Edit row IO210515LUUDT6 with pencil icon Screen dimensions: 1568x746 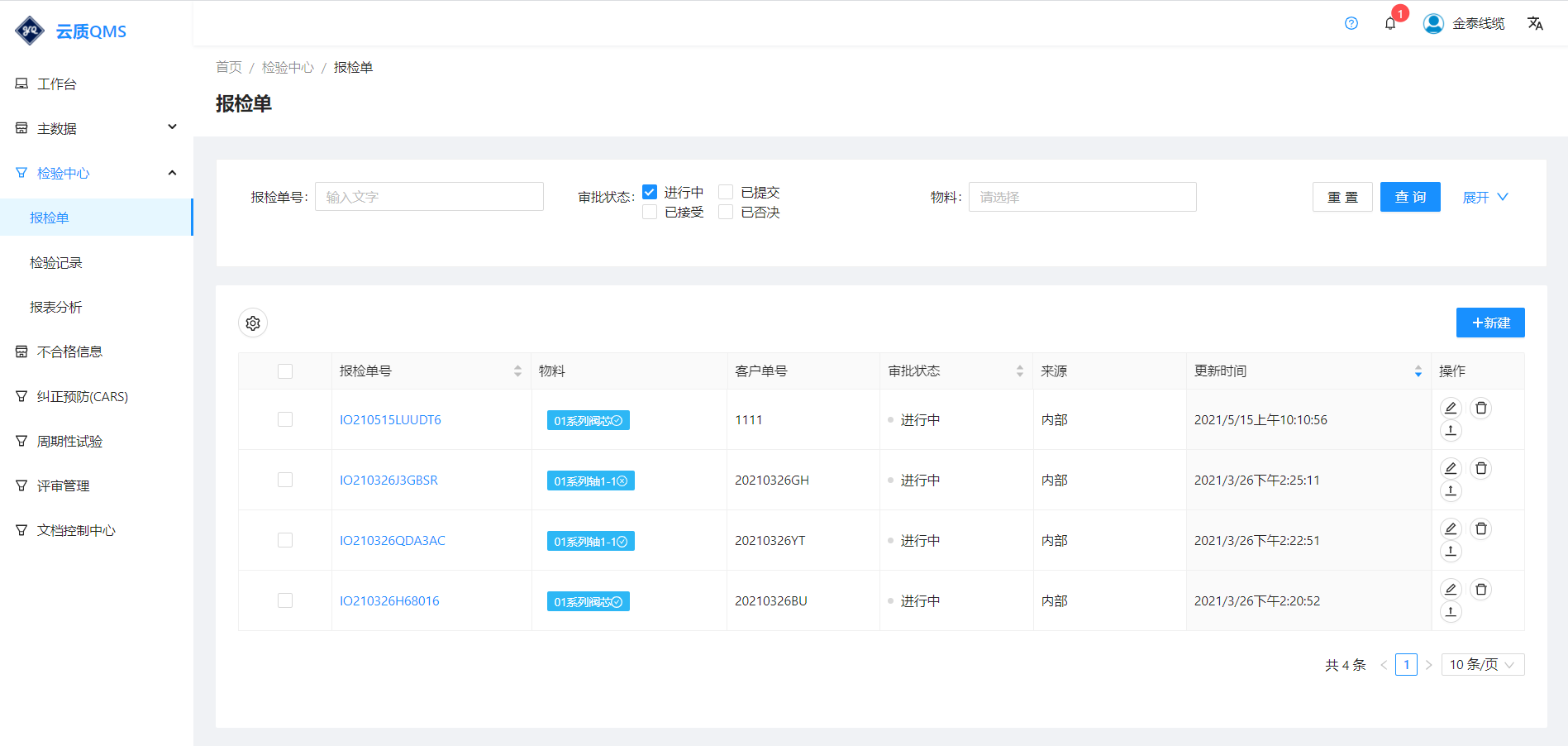click(x=1451, y=408)
